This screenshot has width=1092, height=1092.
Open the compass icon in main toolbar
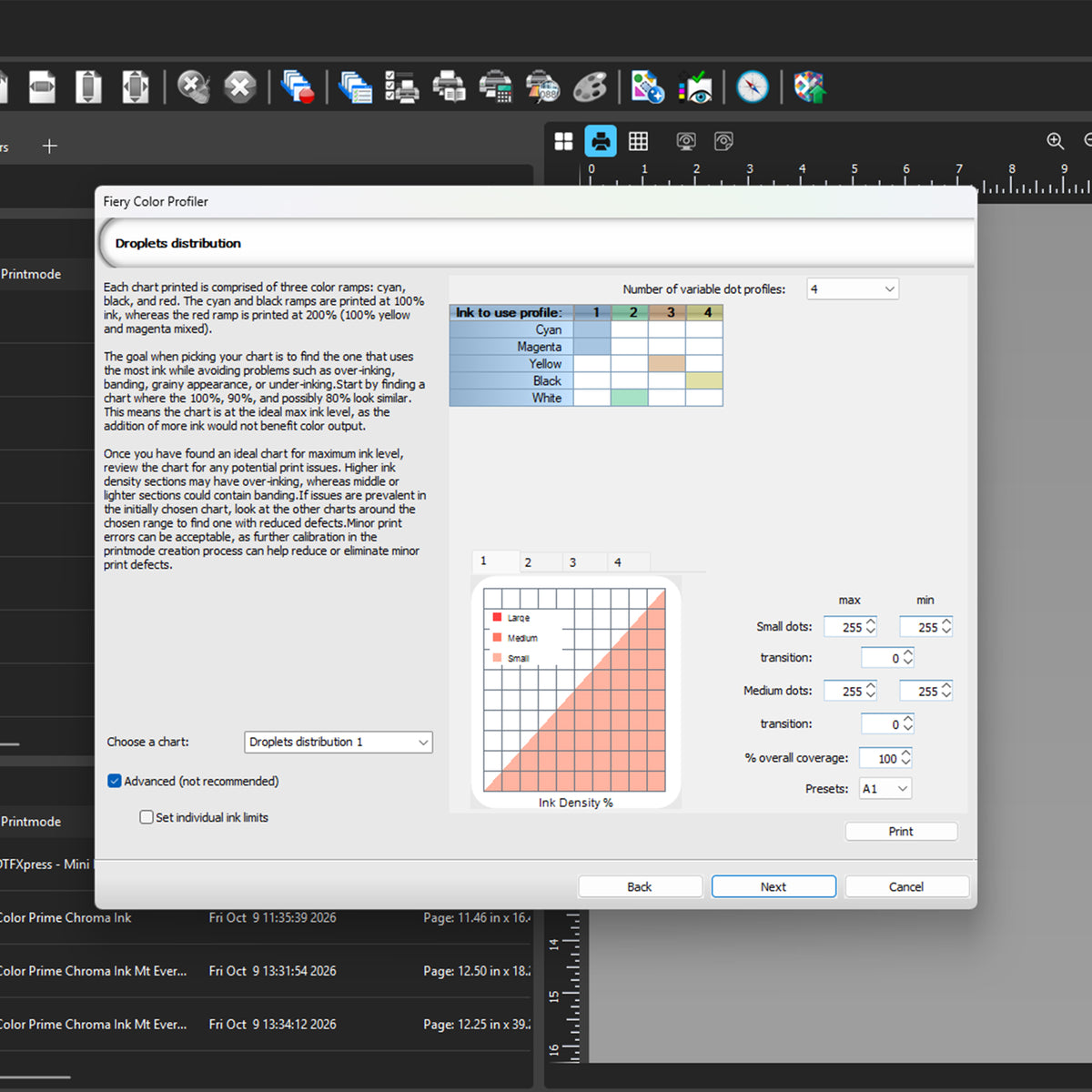tap(753, 87)
